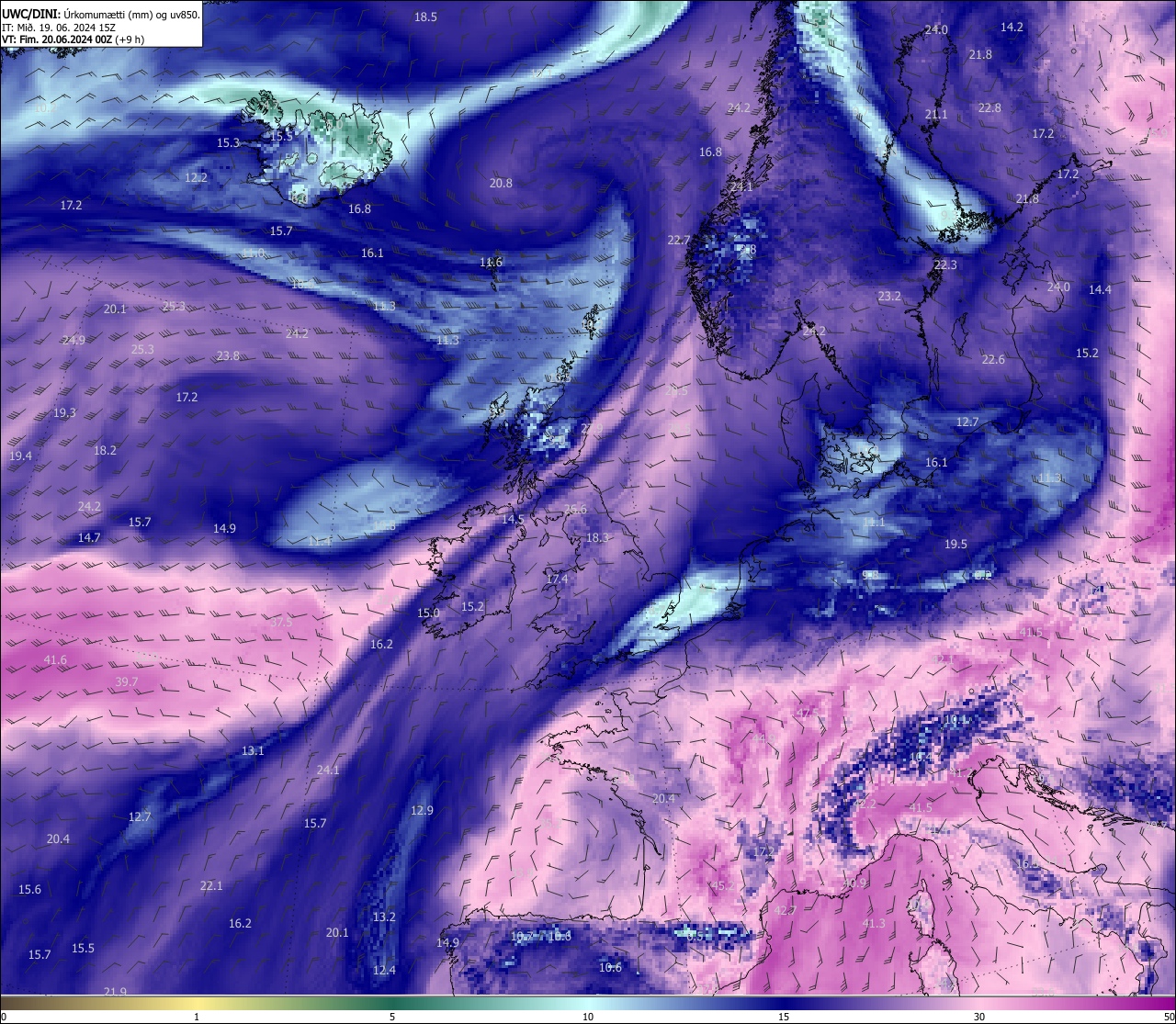Click the color scale tick label '1'
1176x1024 pixels.
click(197, 1017)
